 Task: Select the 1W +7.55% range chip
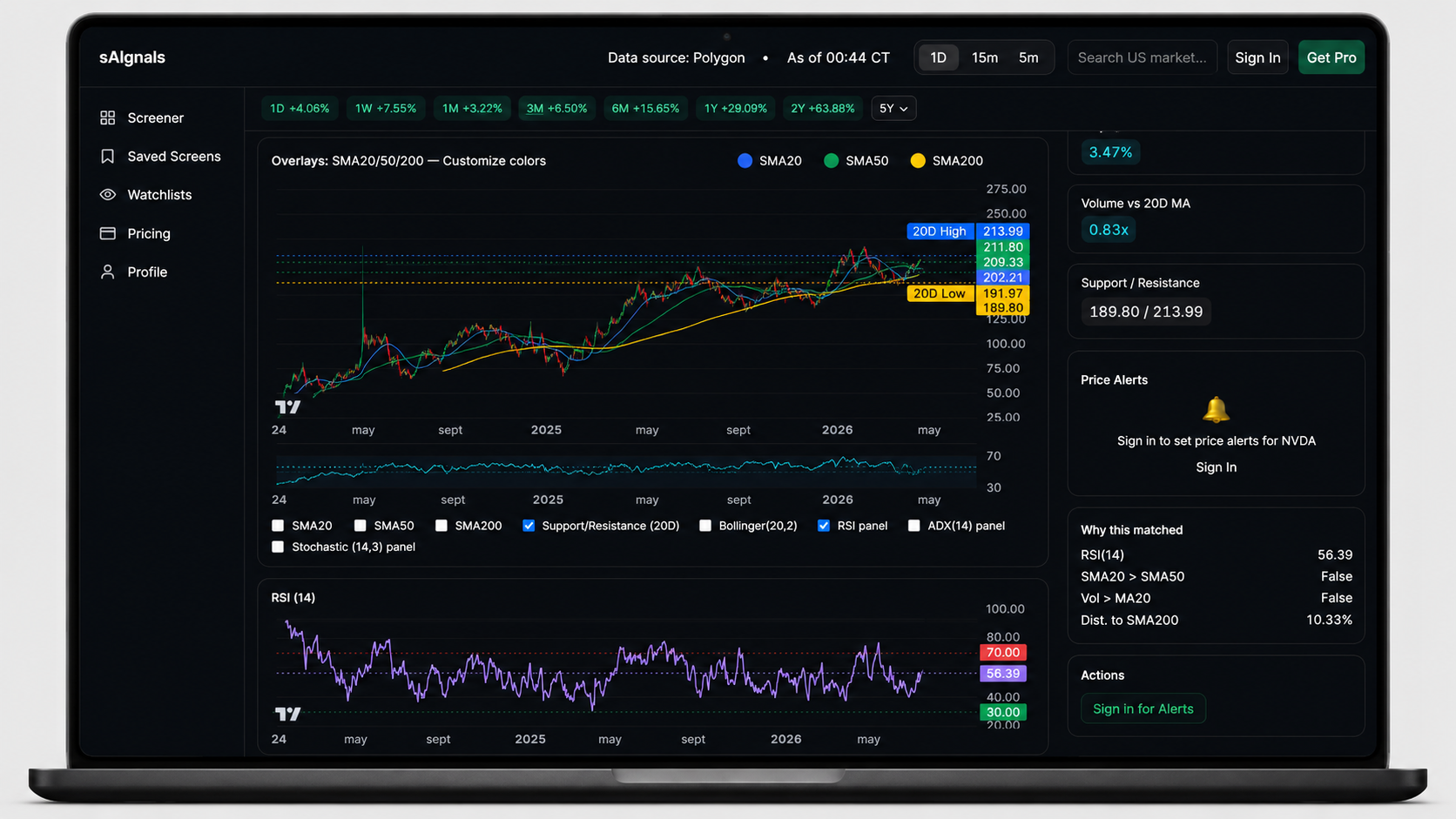click(x=386, y=109)
